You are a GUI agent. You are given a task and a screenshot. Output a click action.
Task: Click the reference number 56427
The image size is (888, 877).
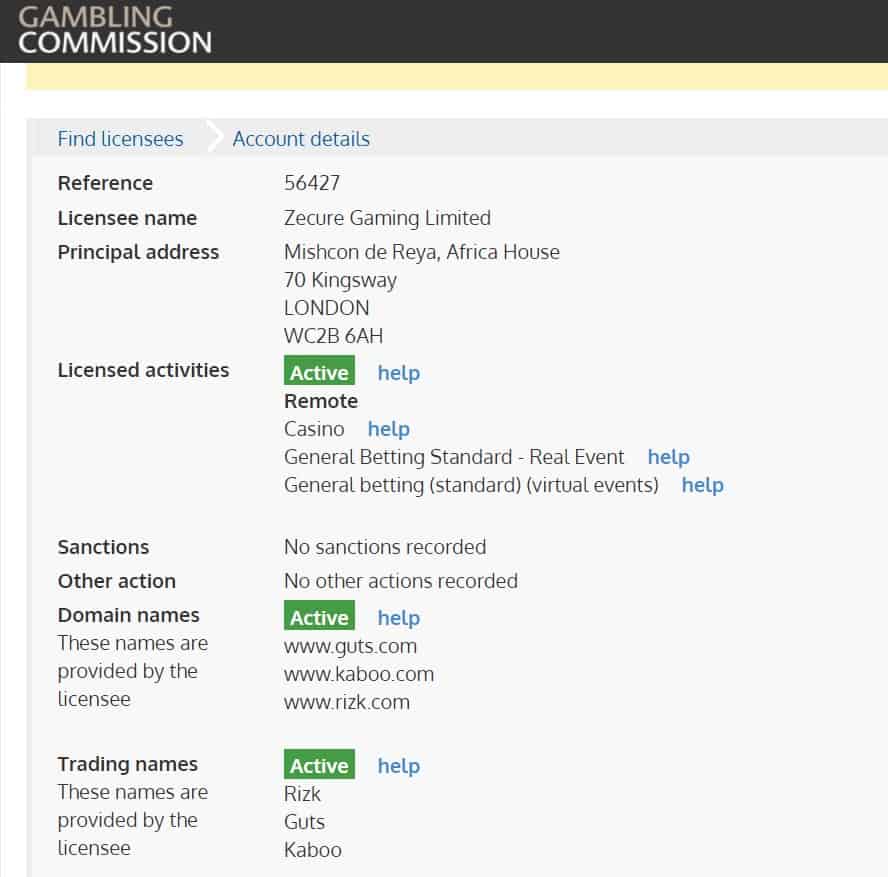[x=312, y=183]
